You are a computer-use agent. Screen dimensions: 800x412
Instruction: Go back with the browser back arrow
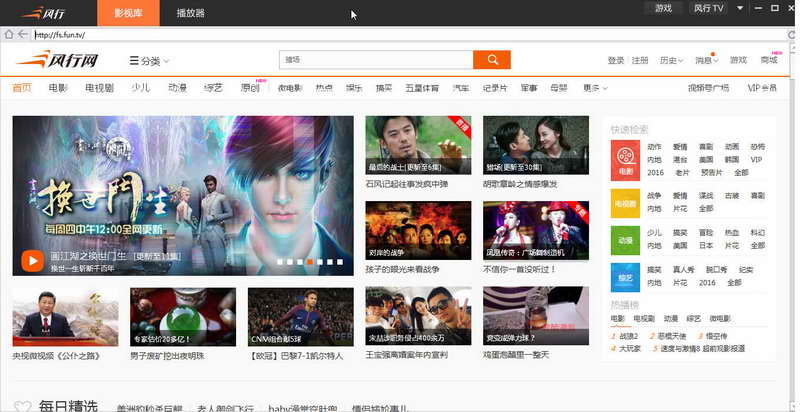[x=22, y=34]
